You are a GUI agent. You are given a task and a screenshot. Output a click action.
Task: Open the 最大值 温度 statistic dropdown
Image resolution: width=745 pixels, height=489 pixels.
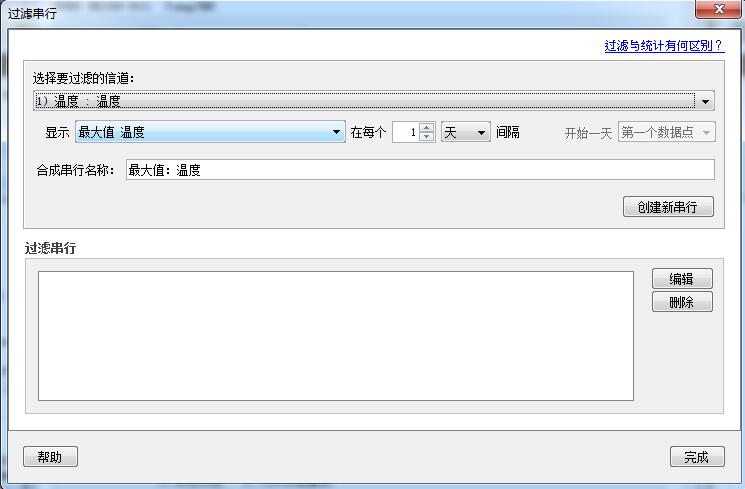210,132
